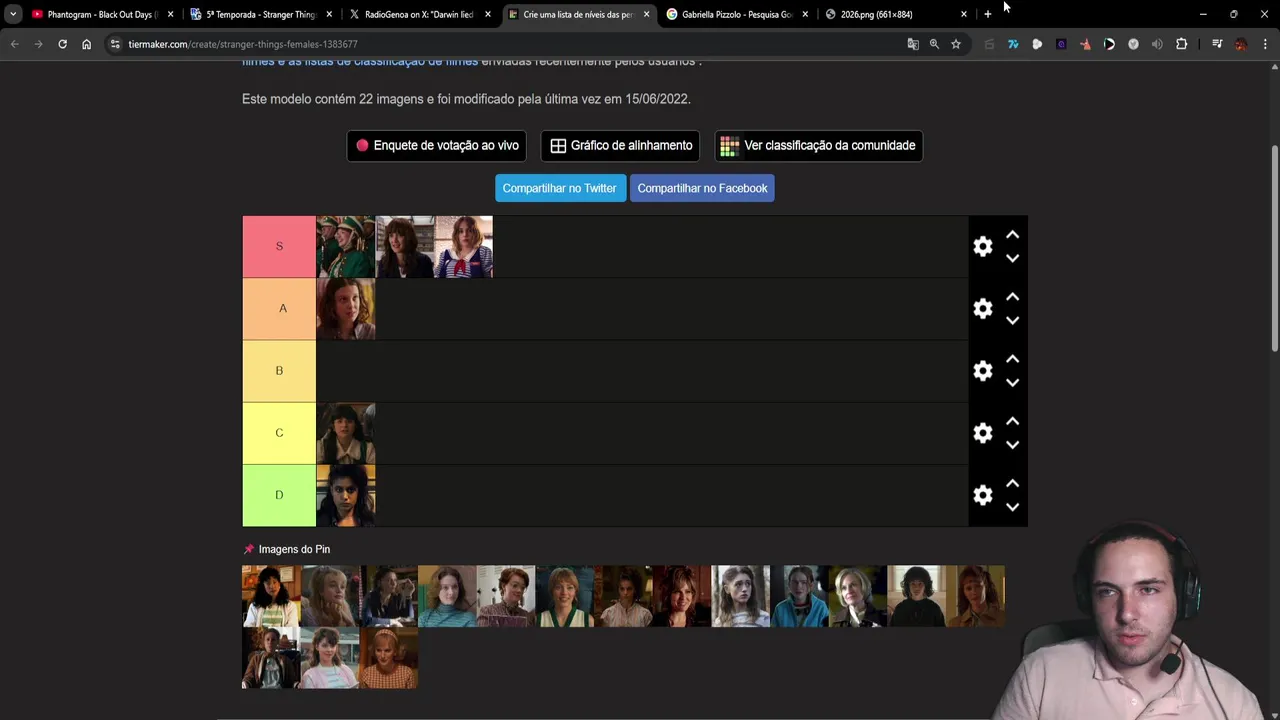Open Gráfico de alinhamento

pos(620,145)
